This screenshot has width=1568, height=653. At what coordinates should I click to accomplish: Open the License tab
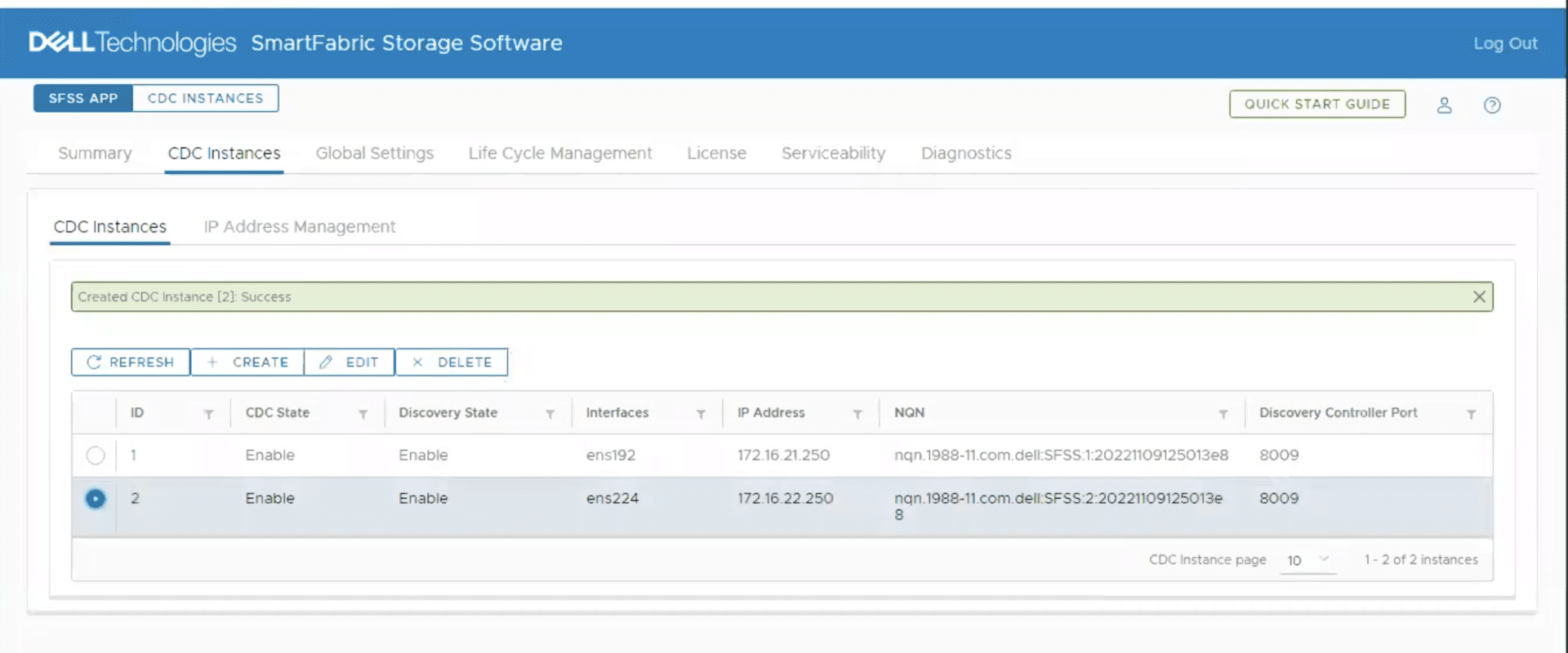click(716, 153)
